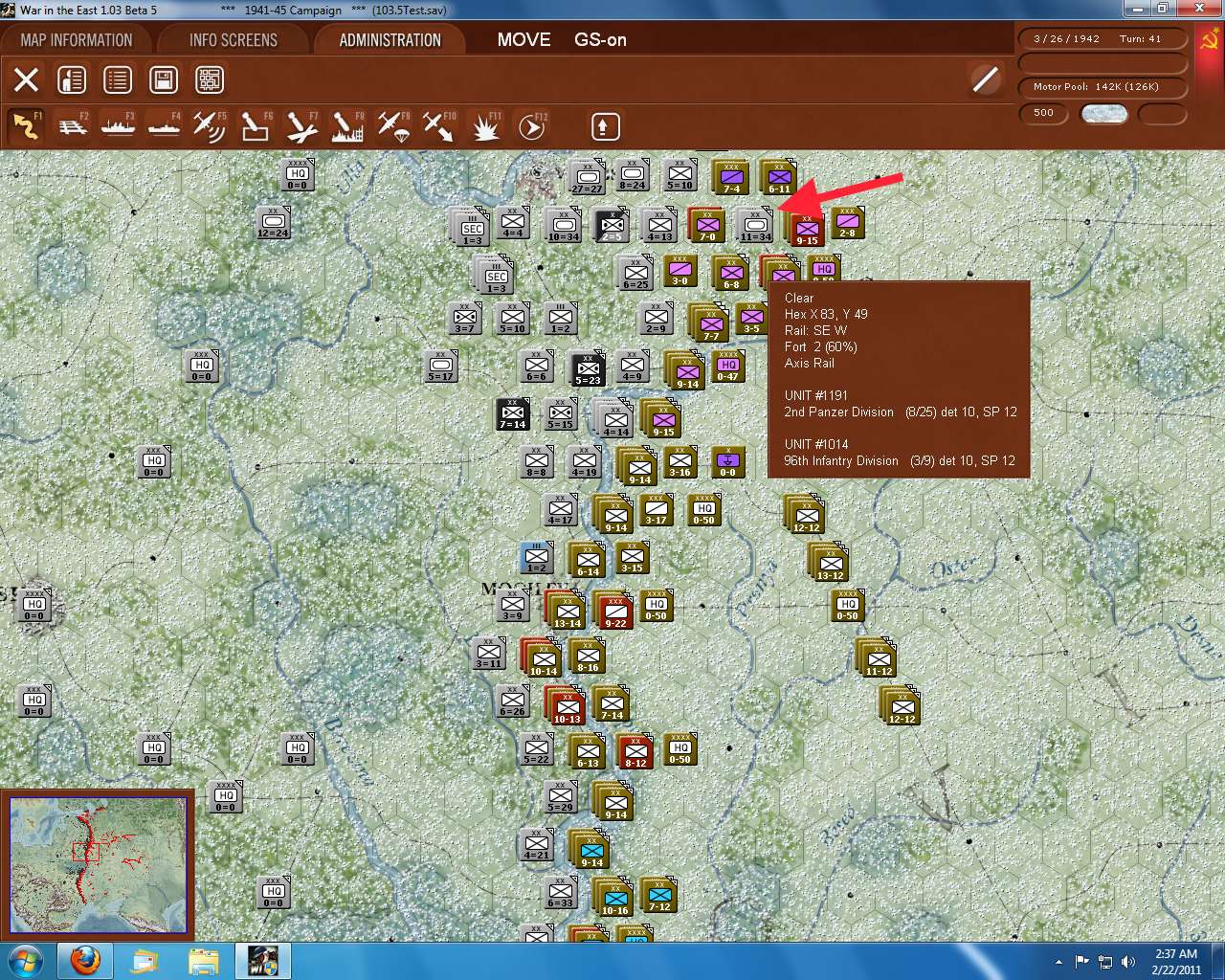Select the 11=34 panzer unit counter
The width and height of the screenshot is (1225, 980).
pyautogui.click(x=755, y=226)
